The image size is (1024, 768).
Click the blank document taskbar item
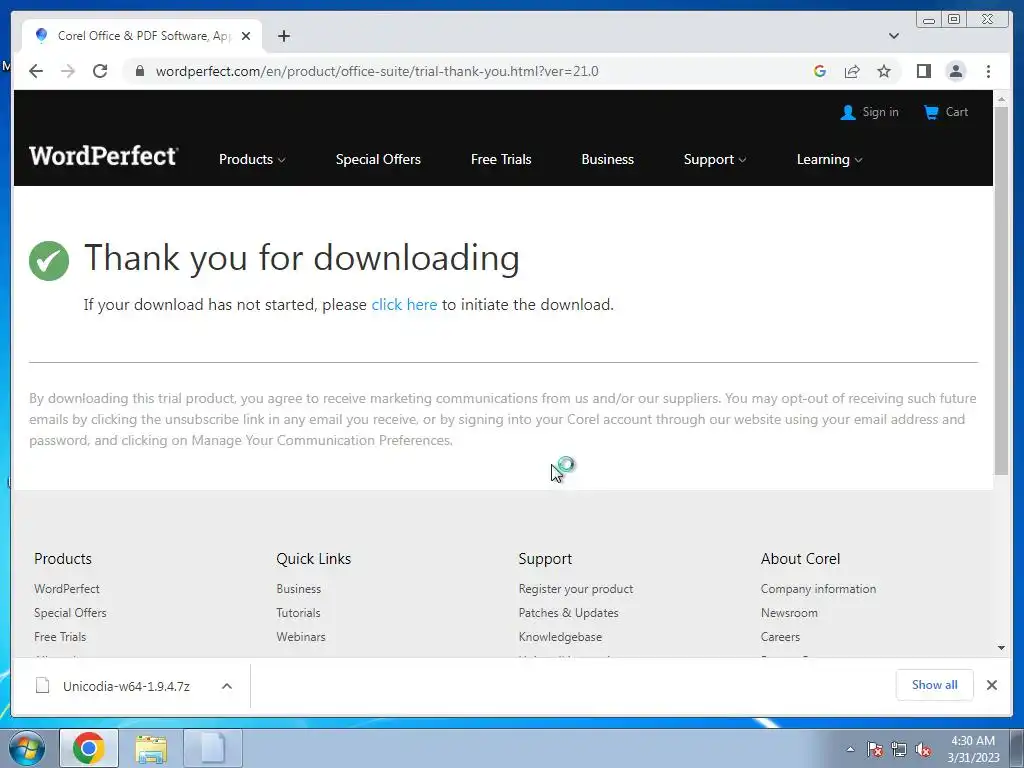(213, 748)
